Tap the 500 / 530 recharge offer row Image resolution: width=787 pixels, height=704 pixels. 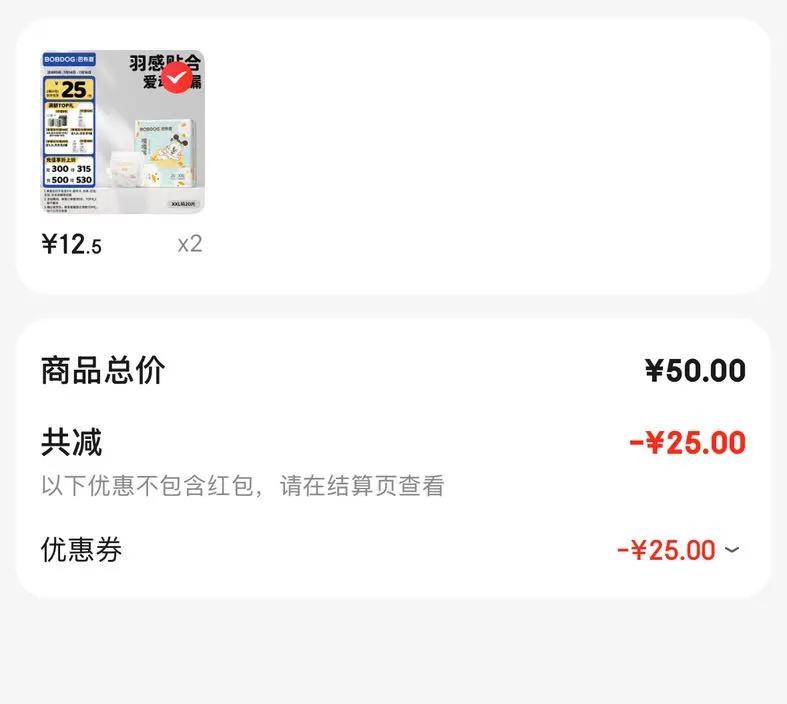69,180
